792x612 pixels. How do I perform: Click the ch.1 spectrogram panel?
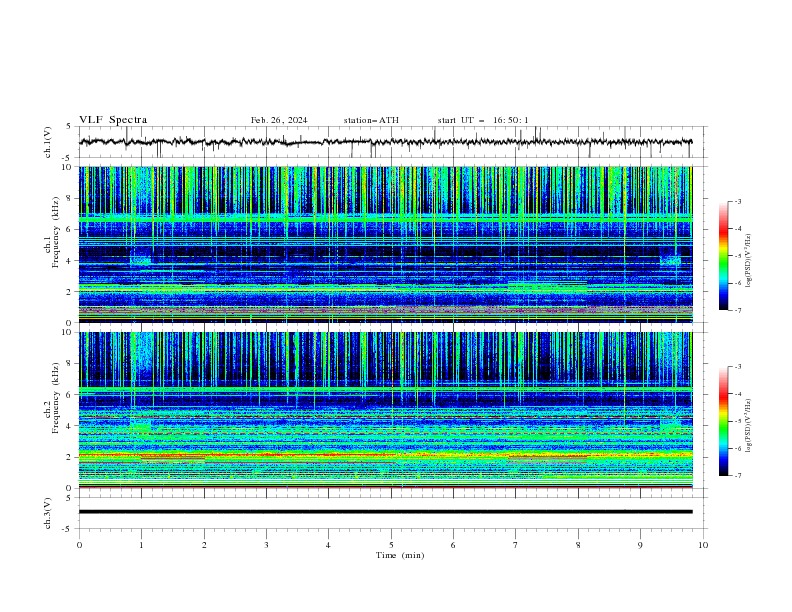(x=385, y=244)
